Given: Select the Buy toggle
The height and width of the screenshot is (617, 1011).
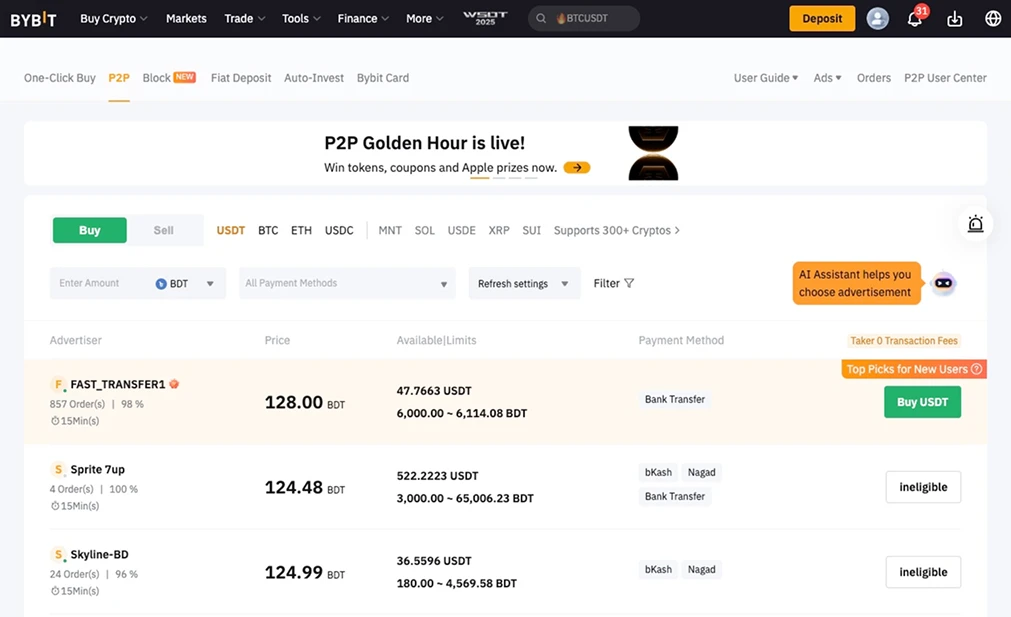Looking at the screenshot, I should [90, 230].
